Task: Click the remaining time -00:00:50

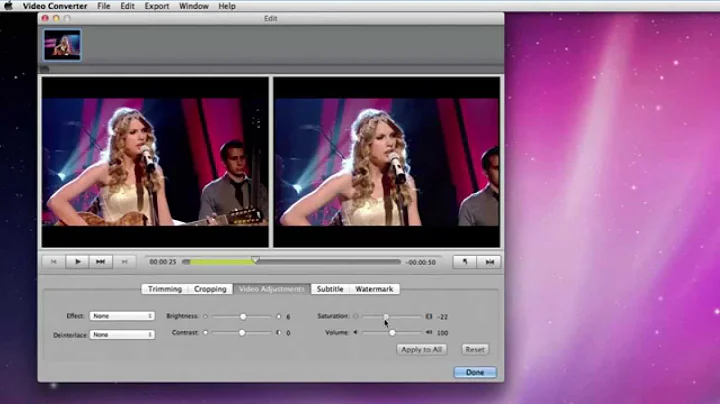Action: (x=421, y=263)
